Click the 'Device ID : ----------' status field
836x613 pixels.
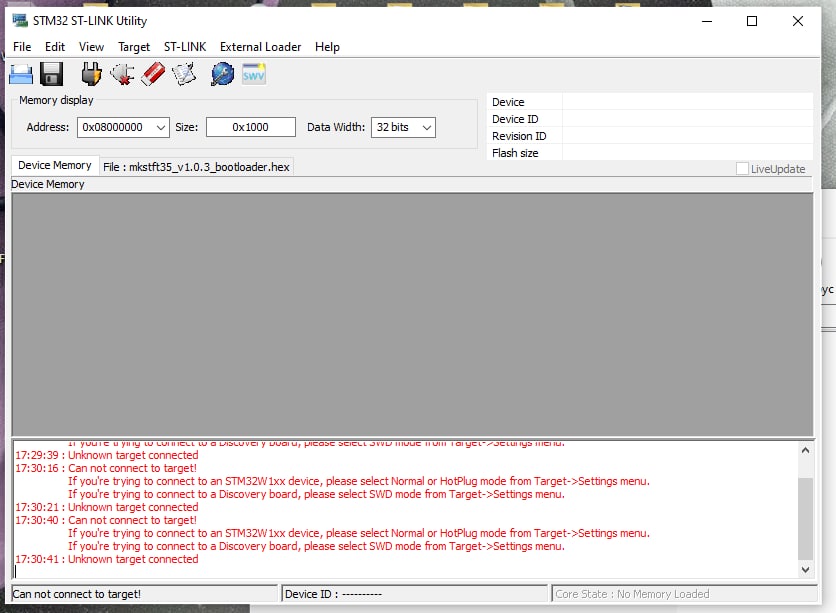(414, 594)
